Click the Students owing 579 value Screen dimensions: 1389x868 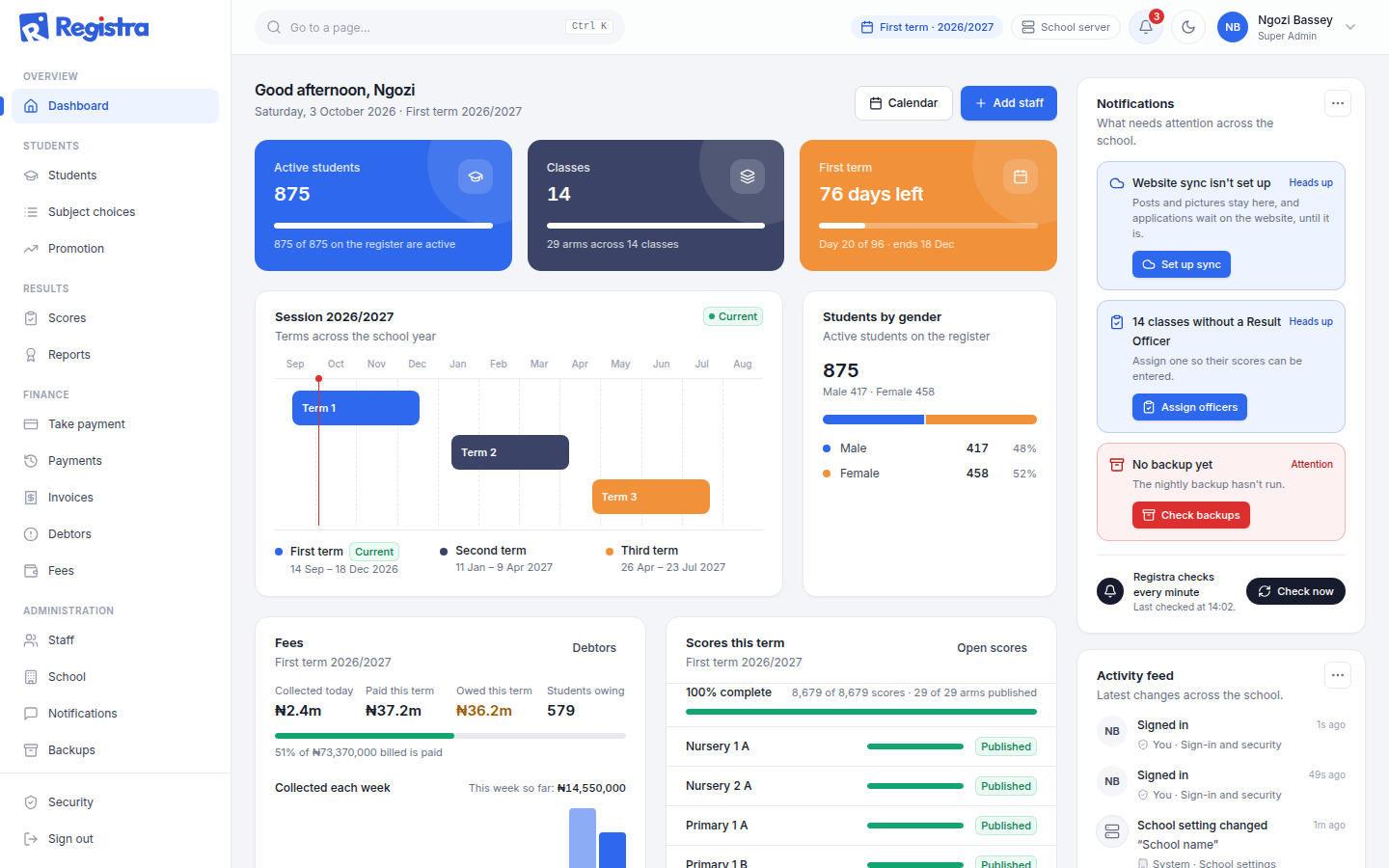(560, 711)
